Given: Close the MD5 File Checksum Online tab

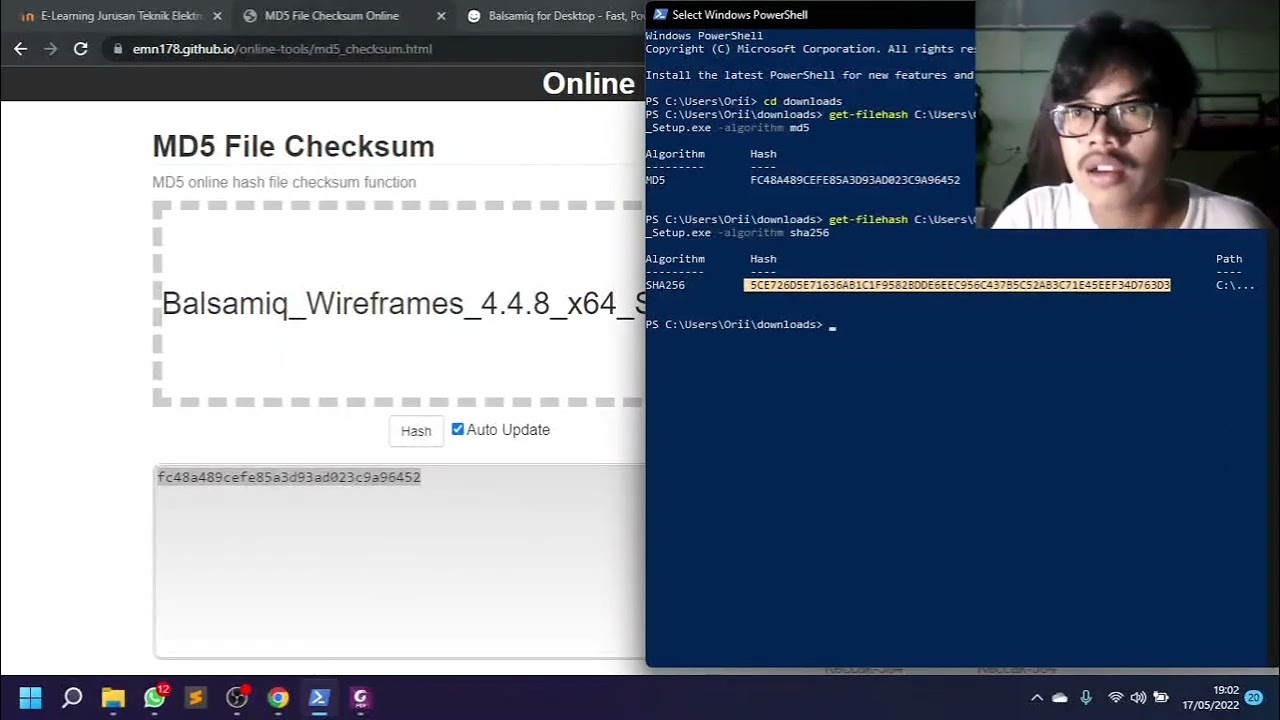Looking at the screenshot, I should (441, 16).
